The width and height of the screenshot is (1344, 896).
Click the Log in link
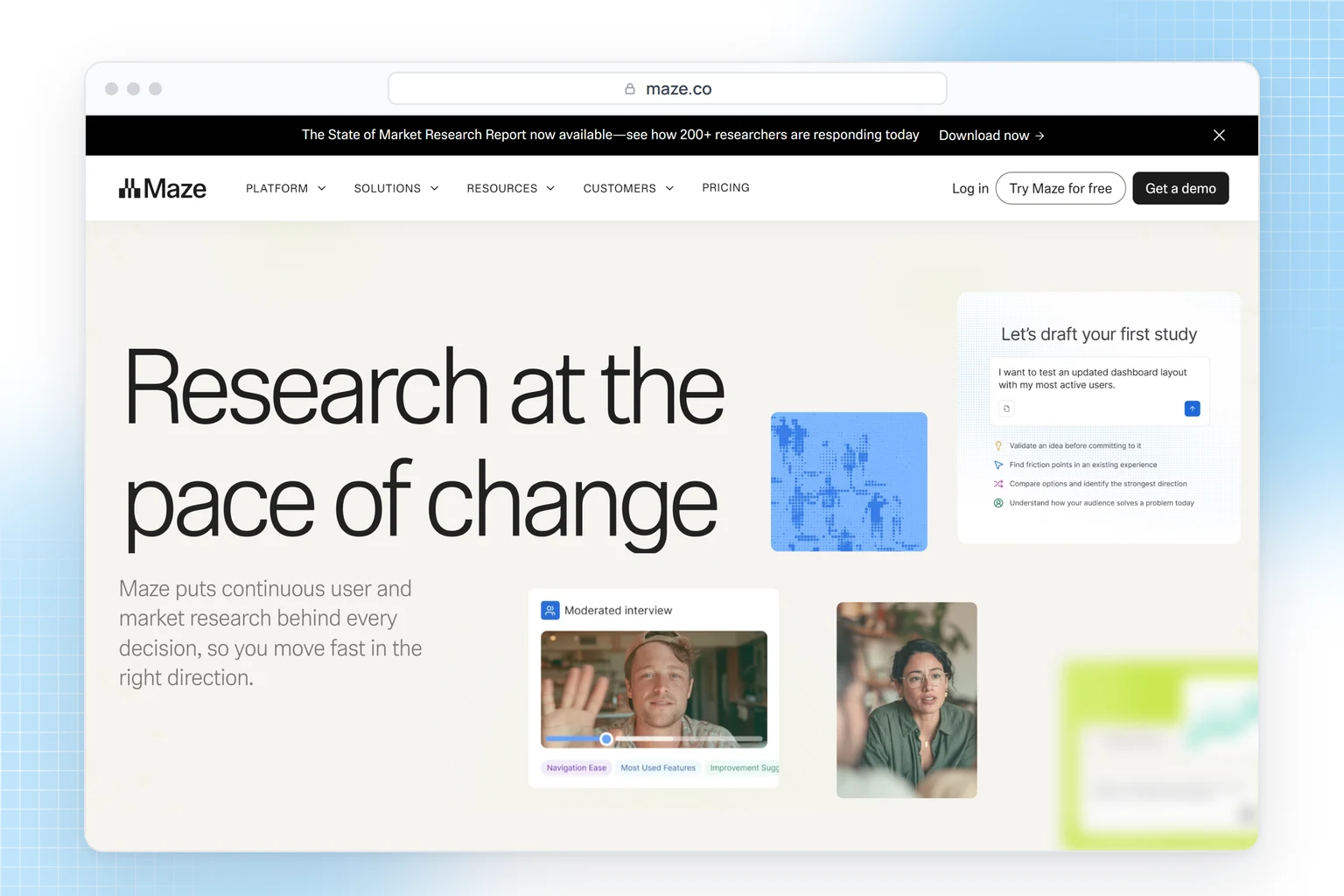[x=969, y=188]
